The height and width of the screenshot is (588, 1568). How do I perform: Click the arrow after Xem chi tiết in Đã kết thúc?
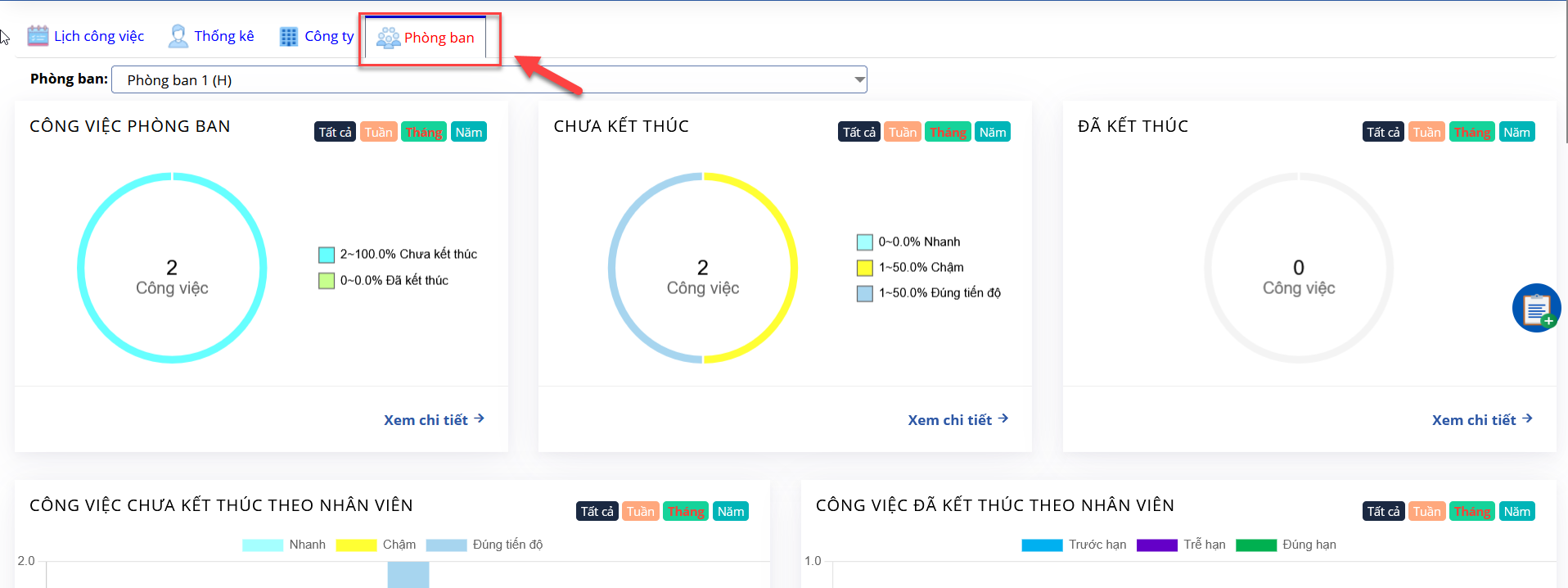pyautogui.click(x=1527, y=418)
